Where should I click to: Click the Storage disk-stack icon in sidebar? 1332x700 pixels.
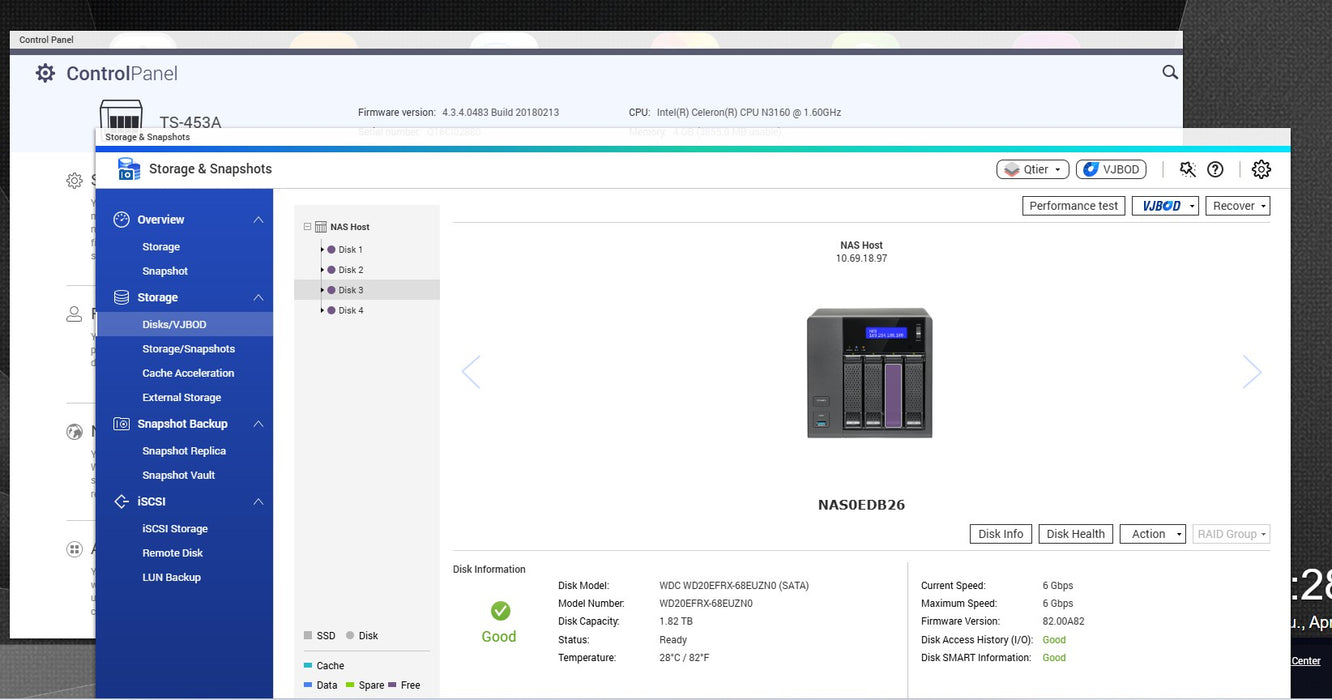(122, 297)
